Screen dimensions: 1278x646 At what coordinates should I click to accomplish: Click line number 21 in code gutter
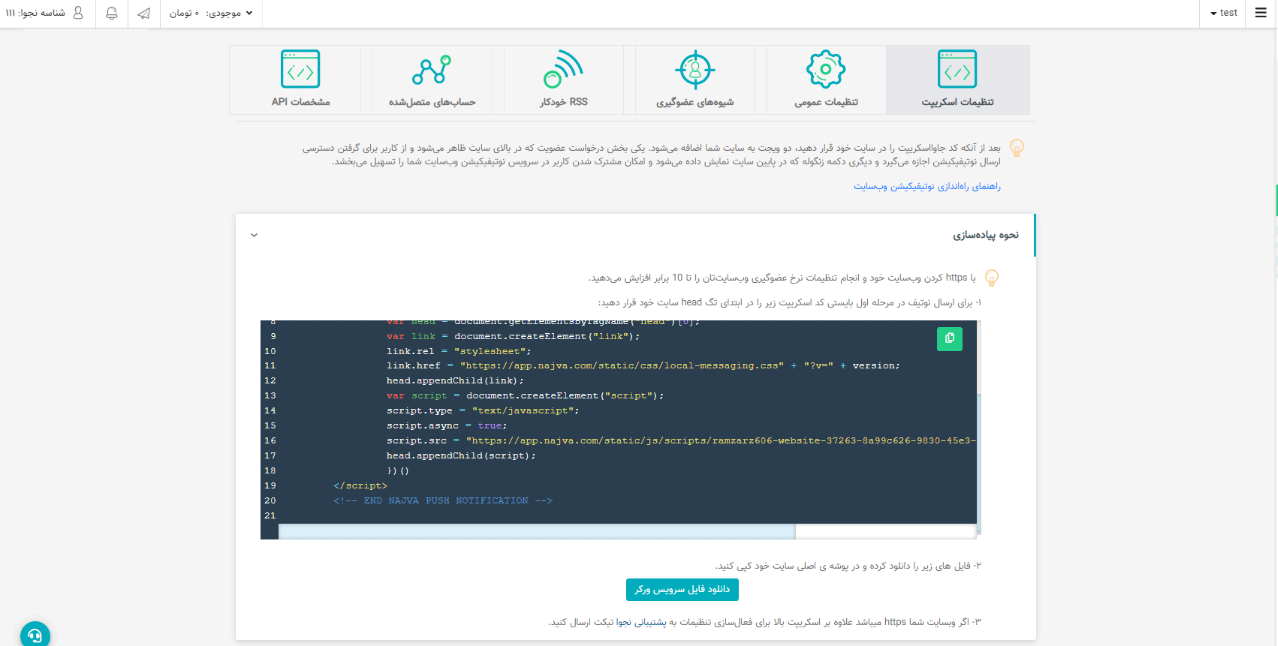click(270, 515)
